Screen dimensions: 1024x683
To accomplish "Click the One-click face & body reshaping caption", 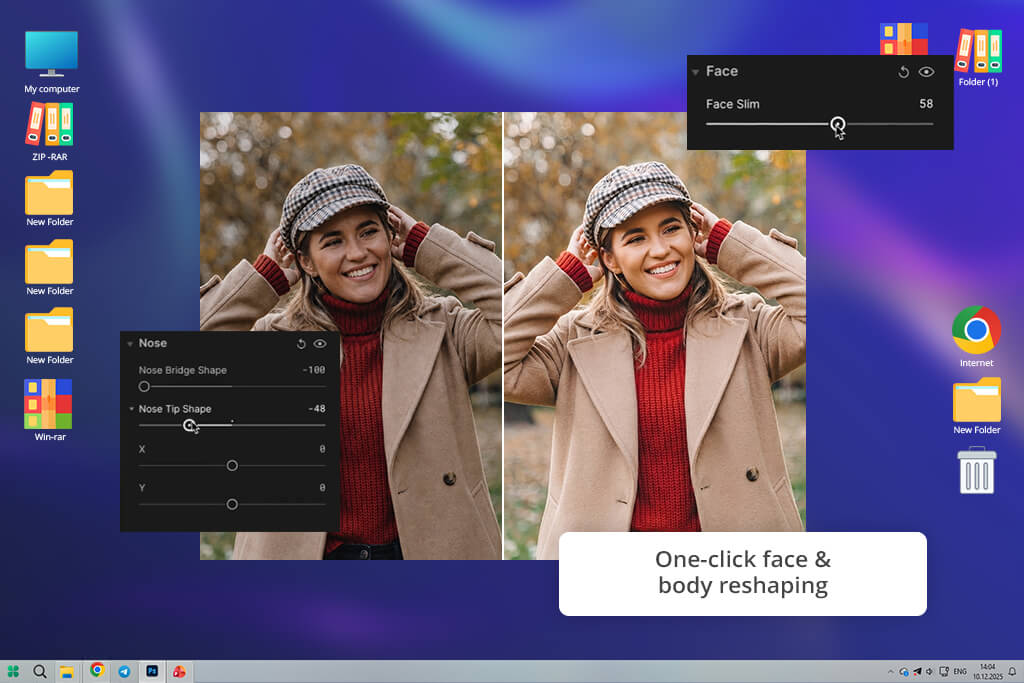I will pyautogui.click(x=743, y=573).
